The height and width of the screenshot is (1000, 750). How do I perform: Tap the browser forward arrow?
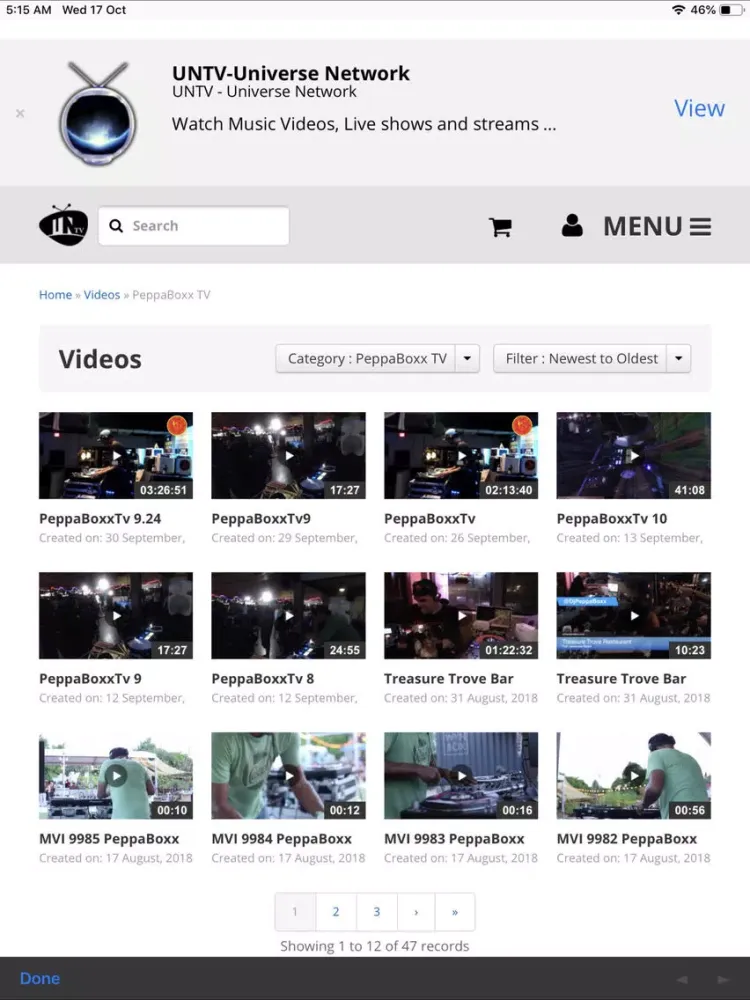[x=723, y=980]
